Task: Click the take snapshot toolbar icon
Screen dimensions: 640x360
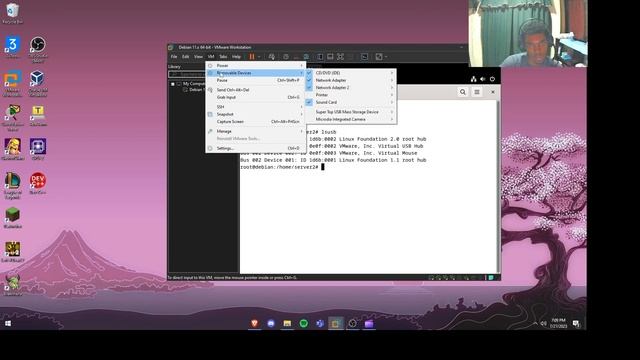Action: point(286,57)
